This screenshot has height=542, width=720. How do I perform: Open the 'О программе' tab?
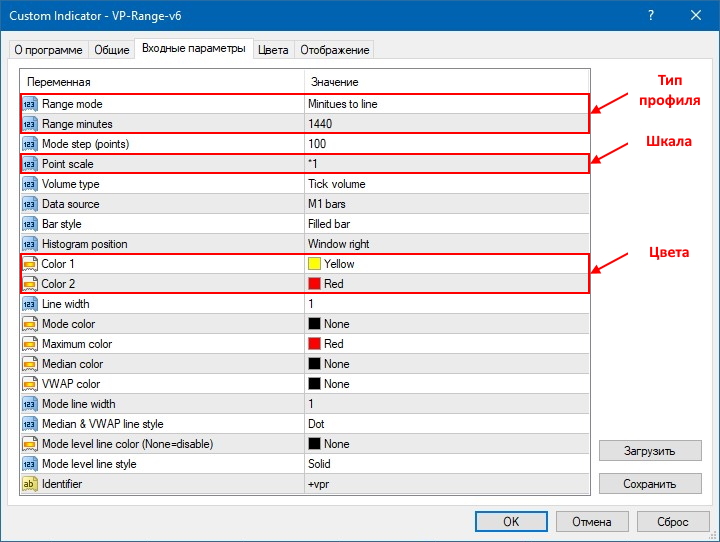[x=48, y=50]
